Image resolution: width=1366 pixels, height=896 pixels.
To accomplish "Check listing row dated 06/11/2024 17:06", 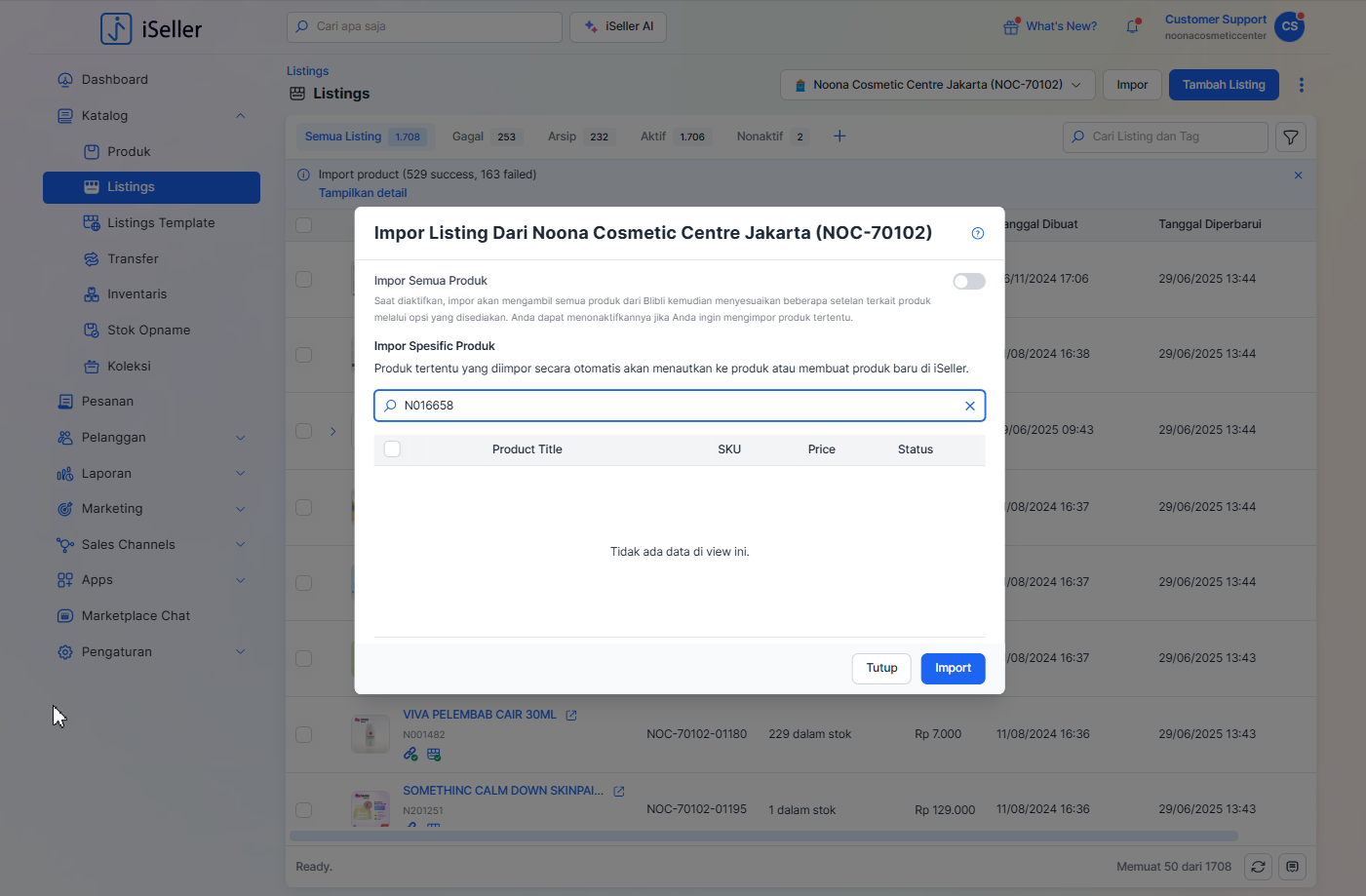I will click(304, 280).
